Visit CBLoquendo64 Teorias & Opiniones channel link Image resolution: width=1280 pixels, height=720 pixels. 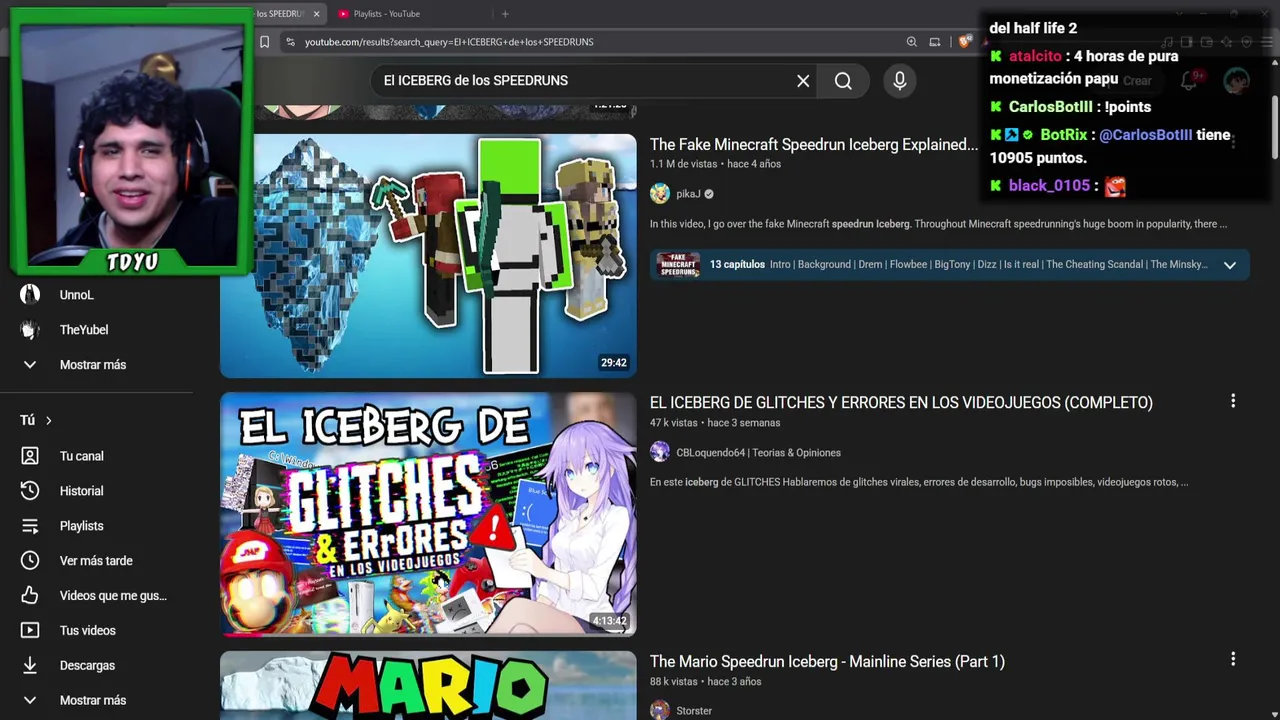click(758, 453)
